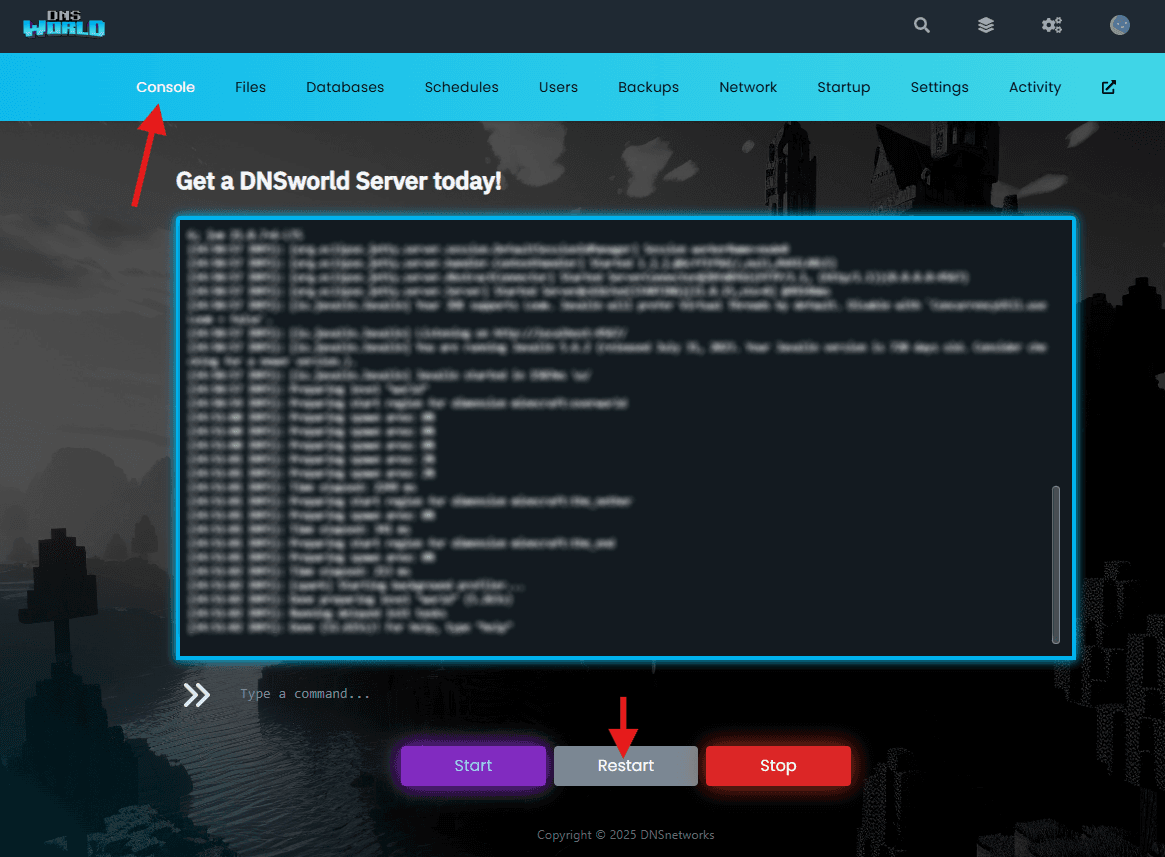Click the double chevron command prompt icon
This screenshot has width=1165, height=857.
point(197,695)
